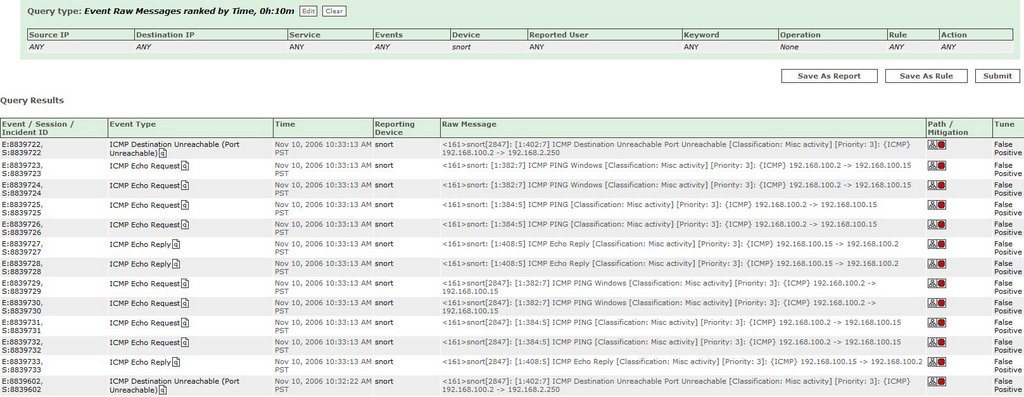Click Action value ANY in query table
1024x397 pixels.
[948, 47]
